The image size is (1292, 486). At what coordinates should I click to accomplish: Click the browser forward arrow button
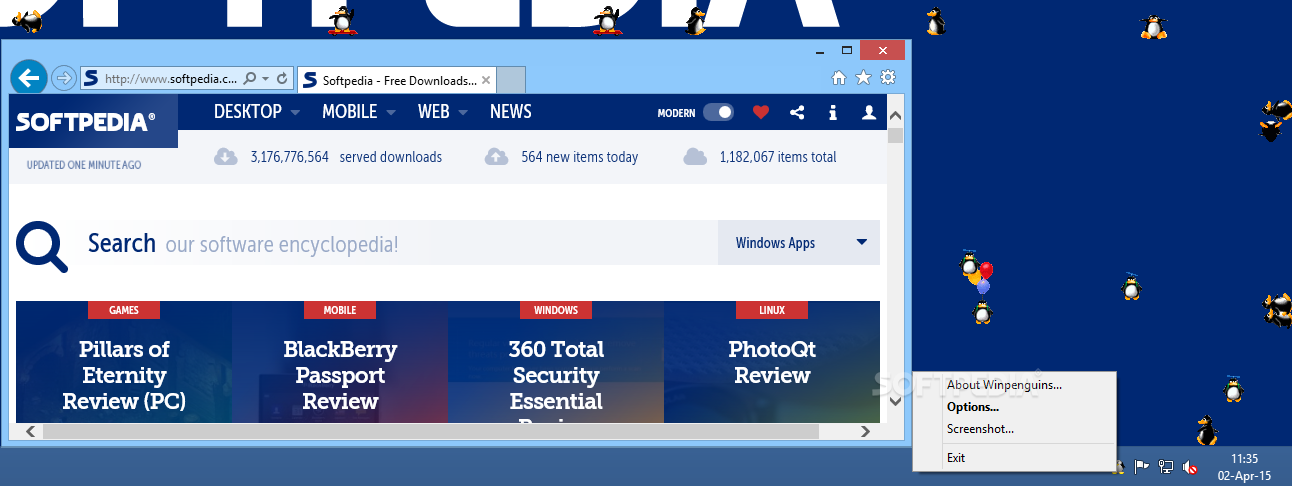pyautogui.click(x=63, y=77)
